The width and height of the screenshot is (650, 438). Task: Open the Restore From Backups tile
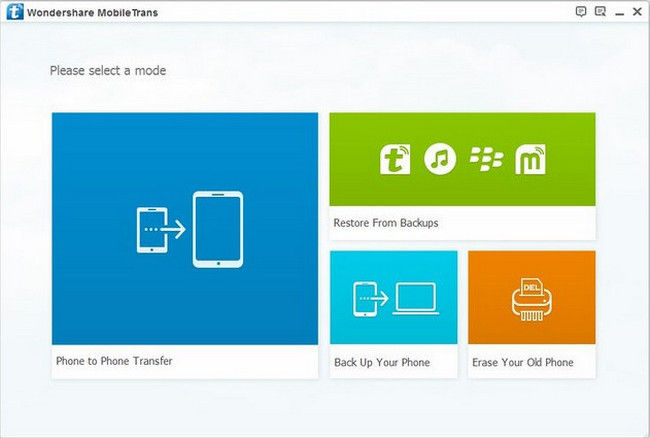click(463, 176)
